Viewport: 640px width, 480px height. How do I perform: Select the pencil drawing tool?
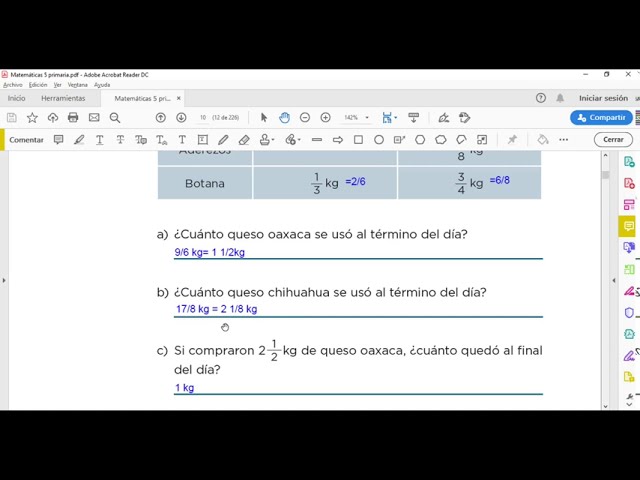(223, 140)
